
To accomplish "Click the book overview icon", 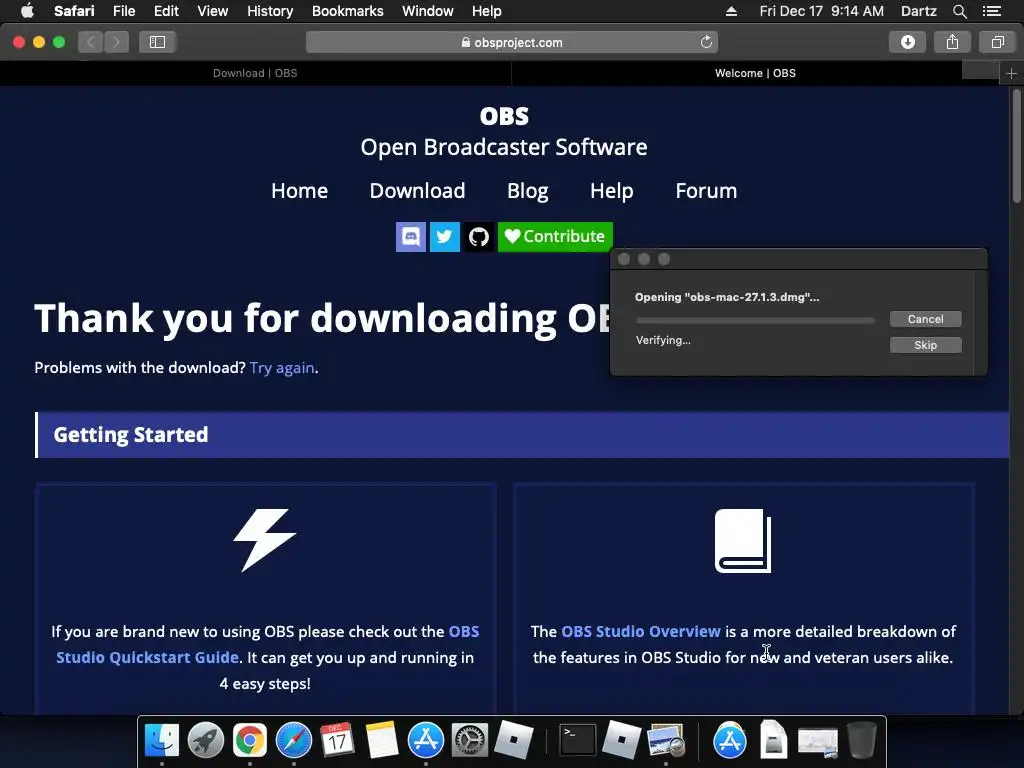I will [x=743, y=541].
